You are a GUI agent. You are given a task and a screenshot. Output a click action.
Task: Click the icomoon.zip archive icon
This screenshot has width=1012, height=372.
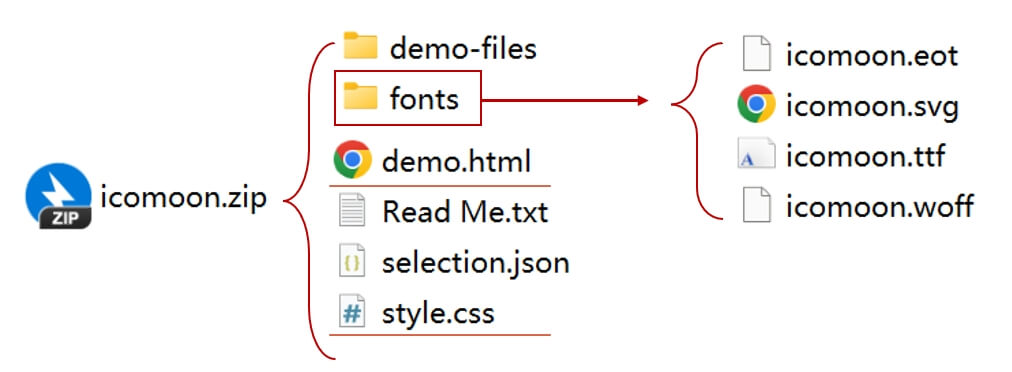58,196
